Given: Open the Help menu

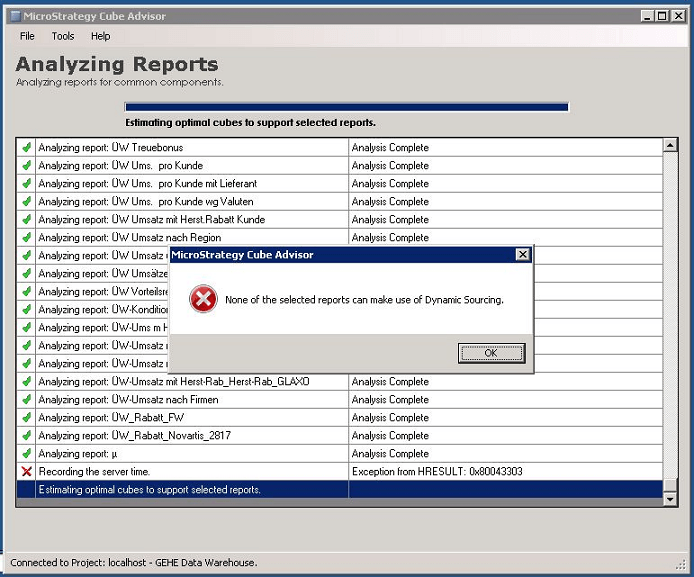Looking at the screenshot, I should pos(100,36).
